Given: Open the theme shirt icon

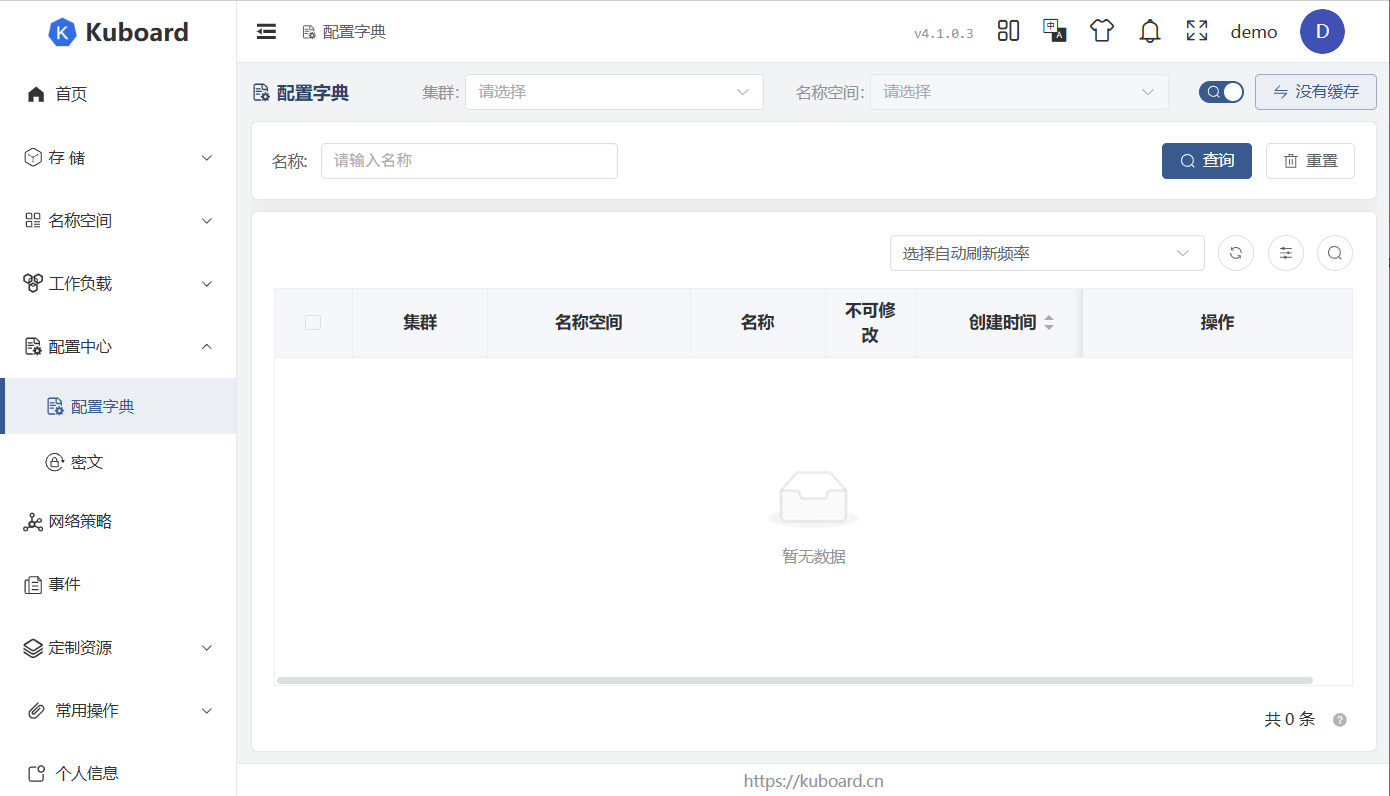Looking at the screenshot, I should pyautogui.click(x=1102, y=31).
